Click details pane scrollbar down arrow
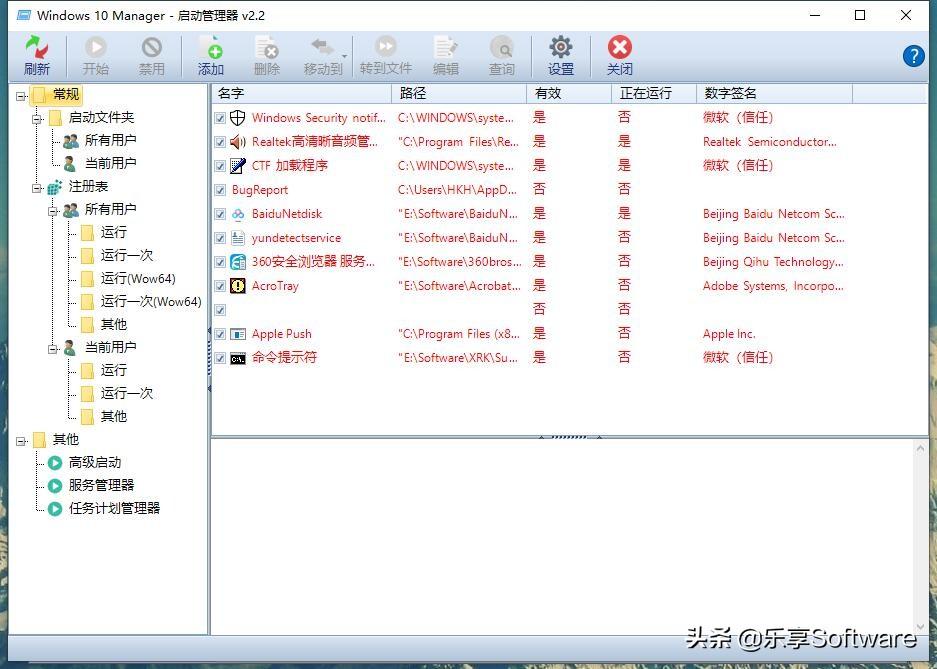 [x=920, y=627]
